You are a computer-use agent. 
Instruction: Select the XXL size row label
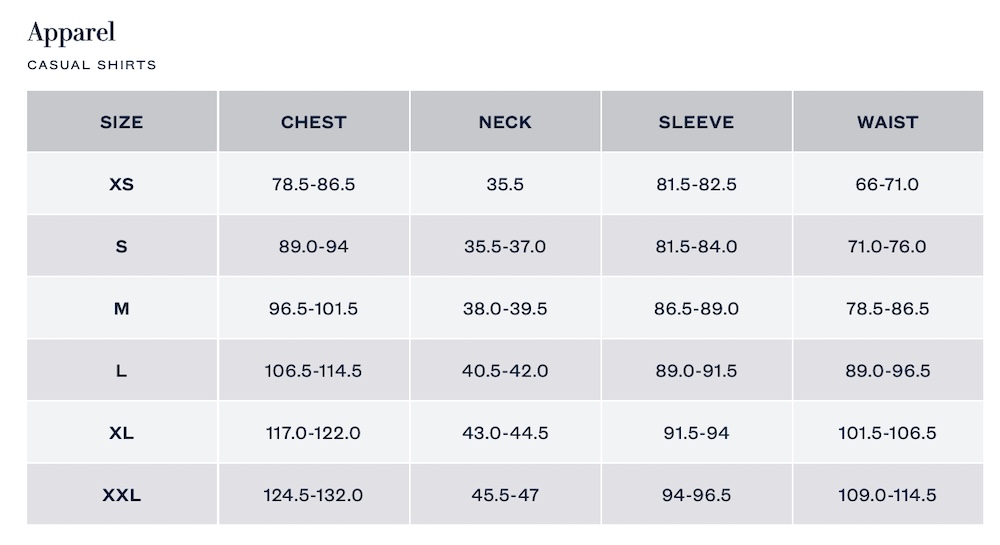coord(122,495)
